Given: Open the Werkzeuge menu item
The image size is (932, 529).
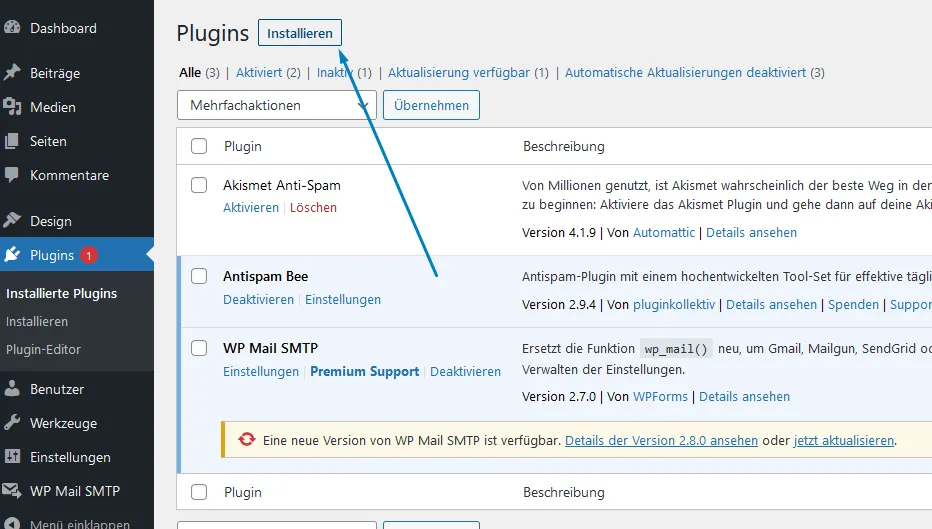Looking at the screenshot, I should click(x=64, y=423).
